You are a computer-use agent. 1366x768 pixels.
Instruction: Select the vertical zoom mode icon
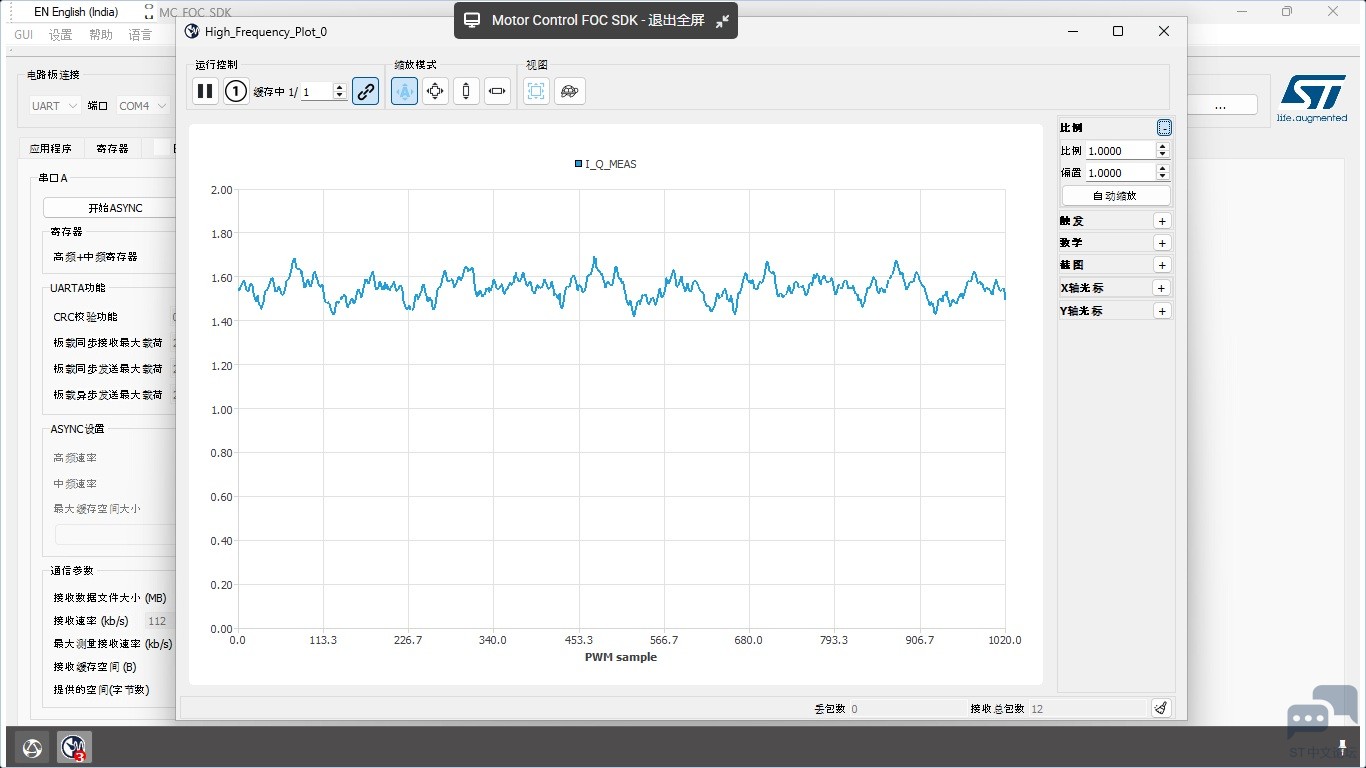click(x=466, y=92)
